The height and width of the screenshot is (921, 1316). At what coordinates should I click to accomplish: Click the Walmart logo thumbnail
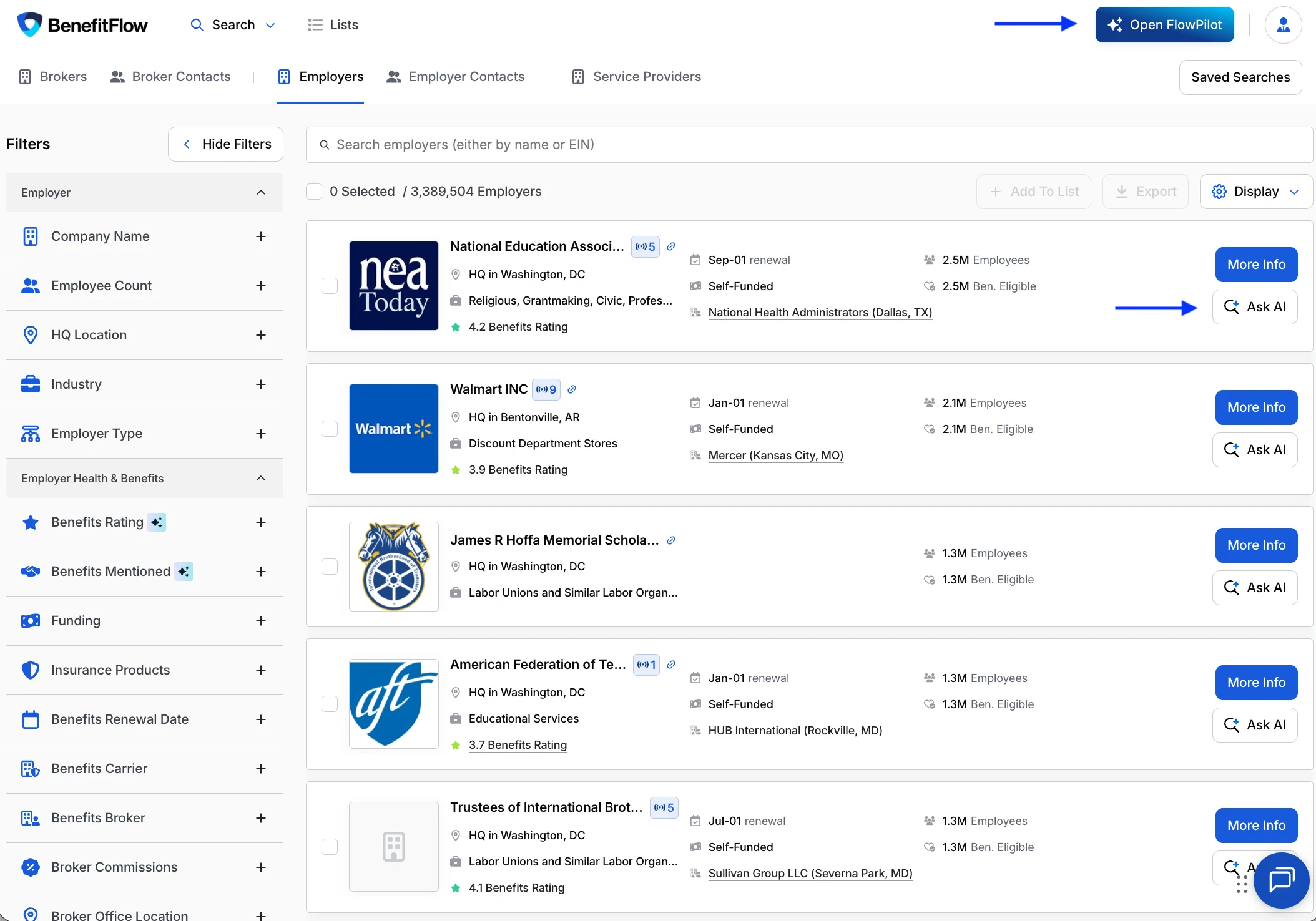394,429
